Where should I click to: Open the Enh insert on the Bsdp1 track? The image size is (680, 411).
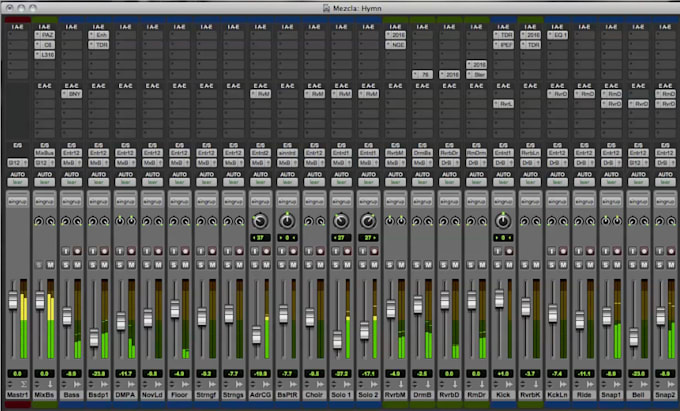tap(98, 35)
